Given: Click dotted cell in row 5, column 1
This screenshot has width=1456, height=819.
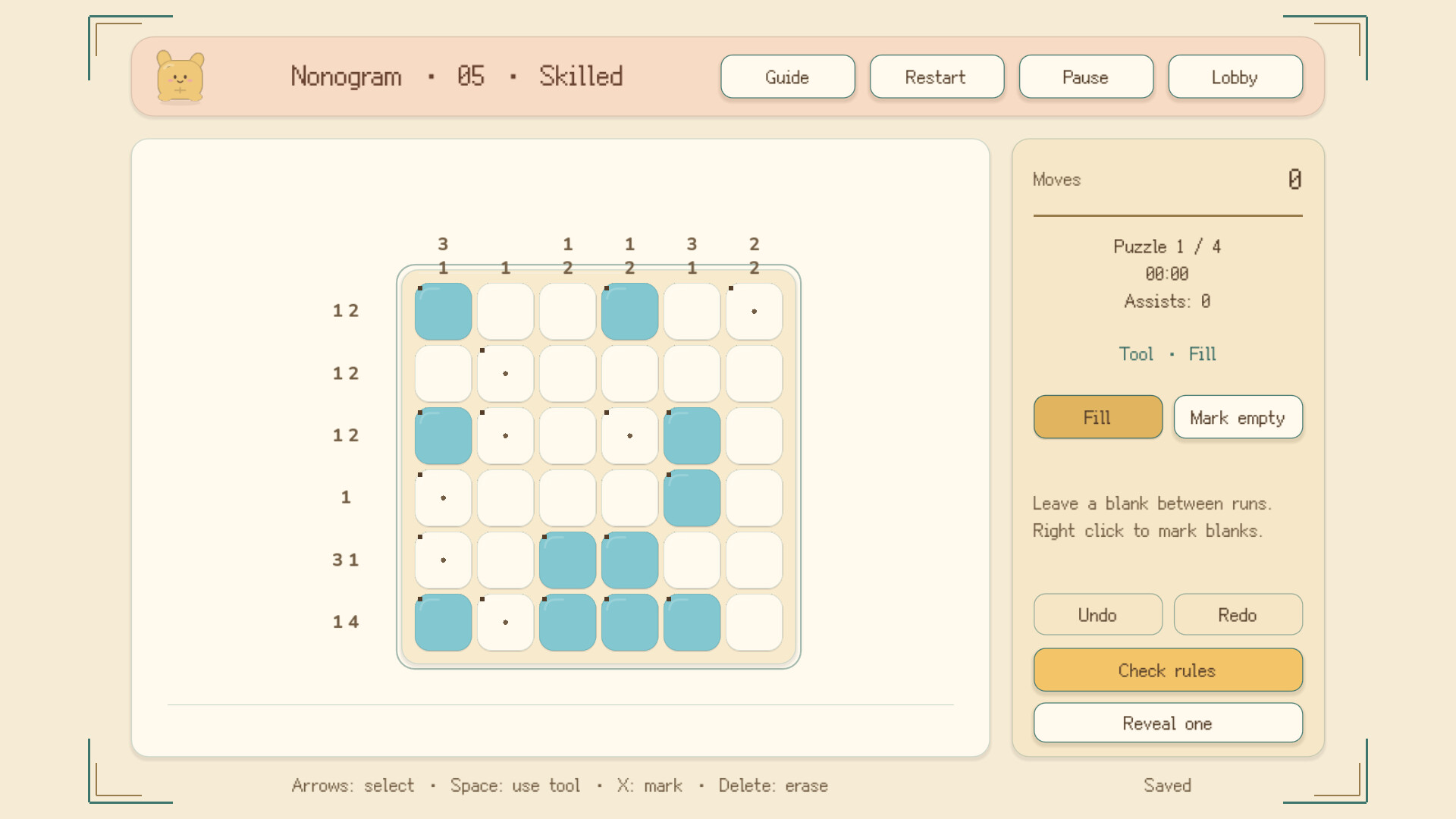Looking at the screenshot, I should tap(443, 560).
